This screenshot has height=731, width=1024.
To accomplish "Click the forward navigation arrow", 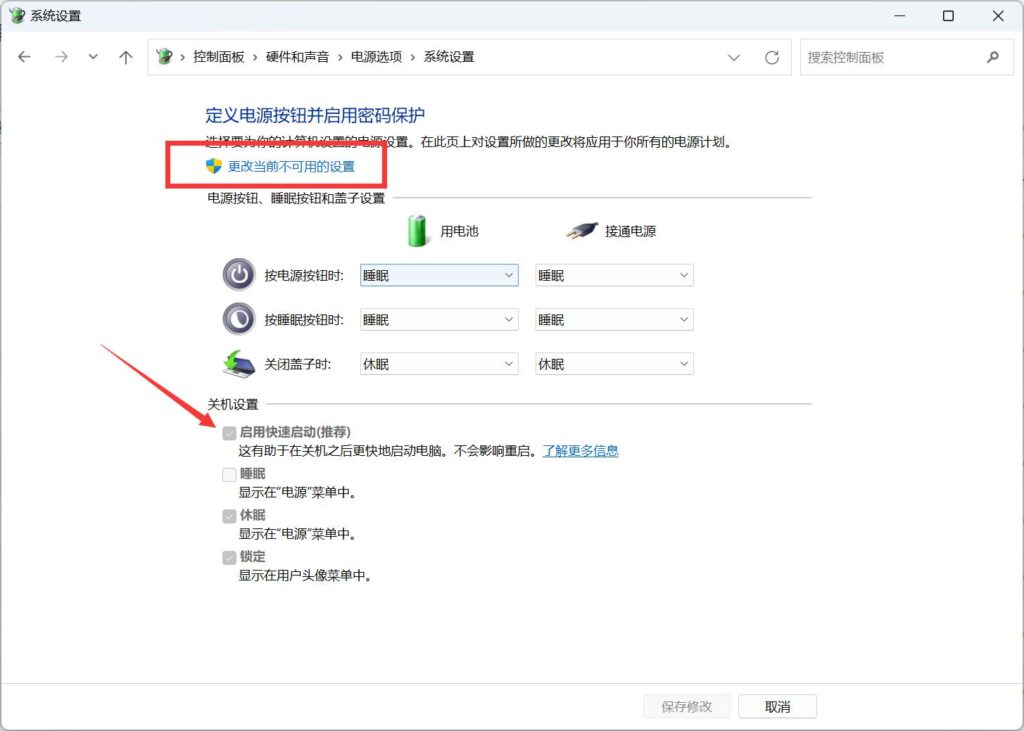I will 61,57.
